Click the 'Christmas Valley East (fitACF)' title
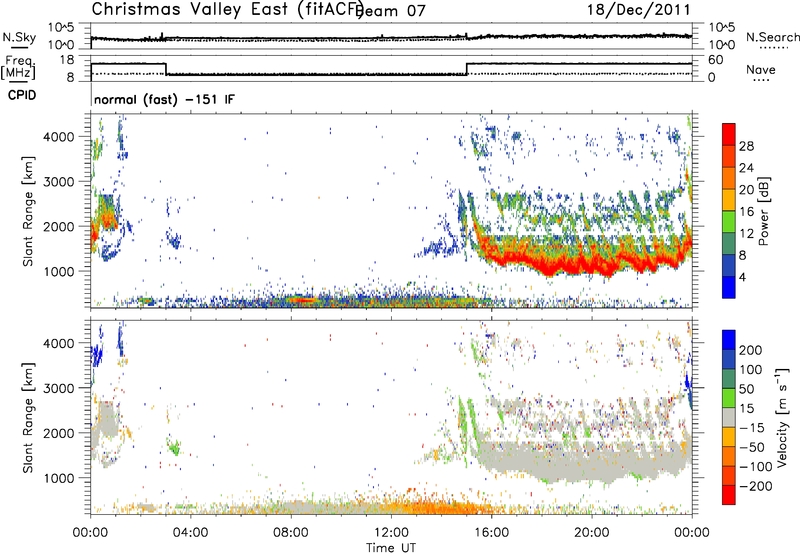Image resolution: width=800 pixels, height=554 pixels. click(227, 10)
